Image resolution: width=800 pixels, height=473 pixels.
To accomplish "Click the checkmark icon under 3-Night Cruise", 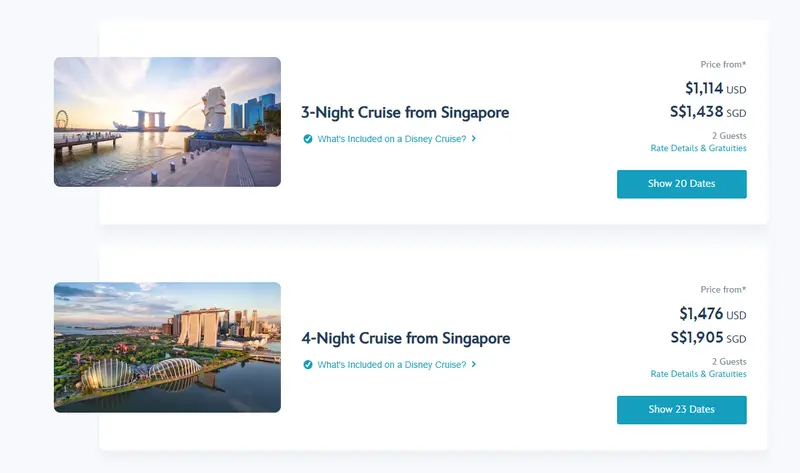I will point(308,139).
